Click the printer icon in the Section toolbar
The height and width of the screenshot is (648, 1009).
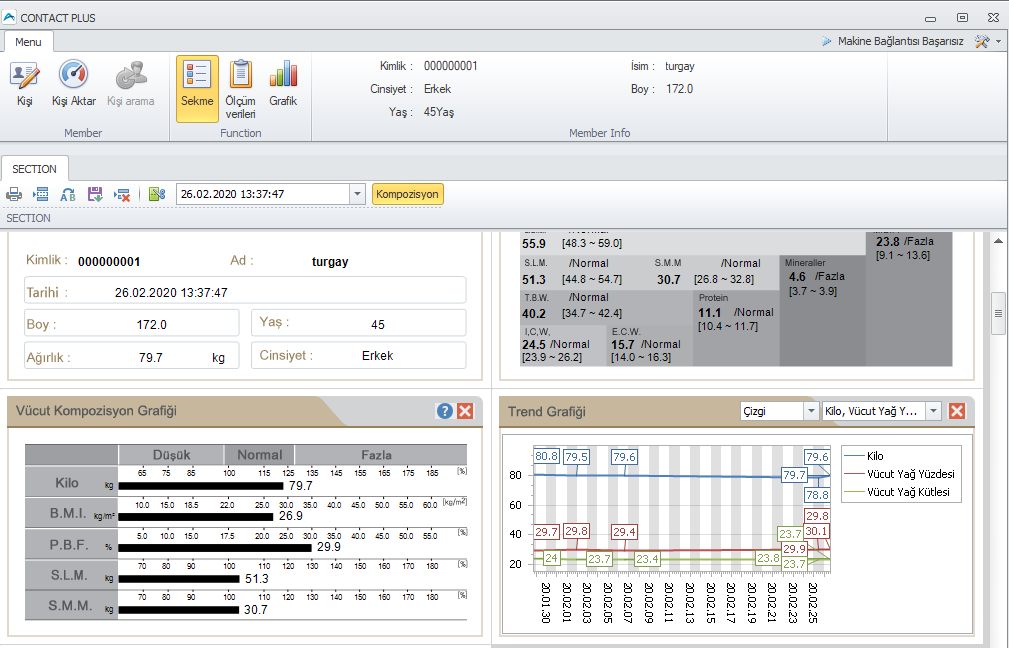tap(15, 194)
